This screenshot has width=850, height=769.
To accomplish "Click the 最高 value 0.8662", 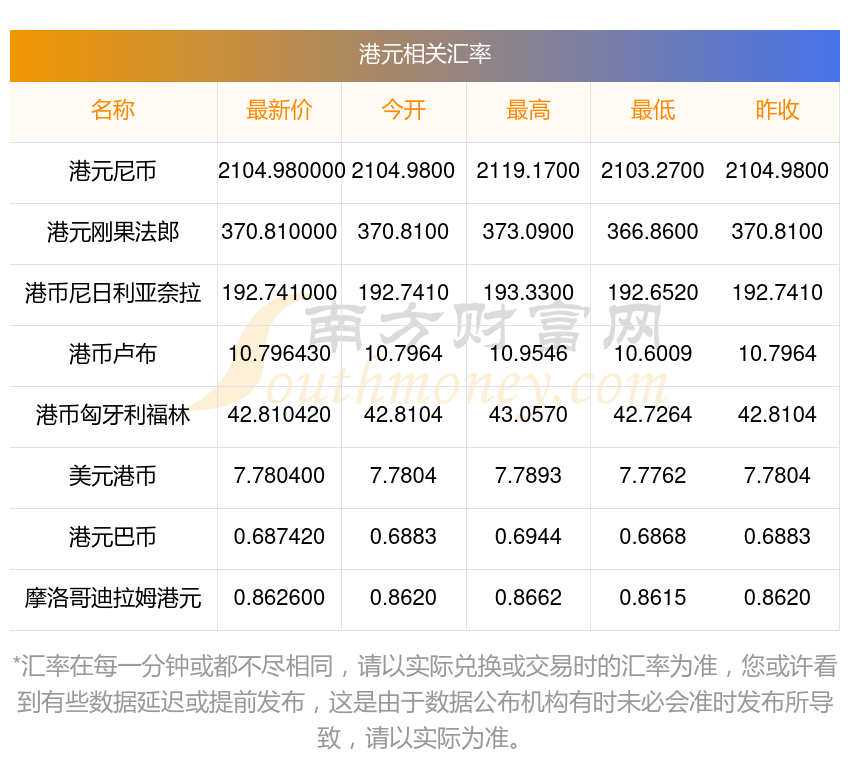I will tap(528, 598).
